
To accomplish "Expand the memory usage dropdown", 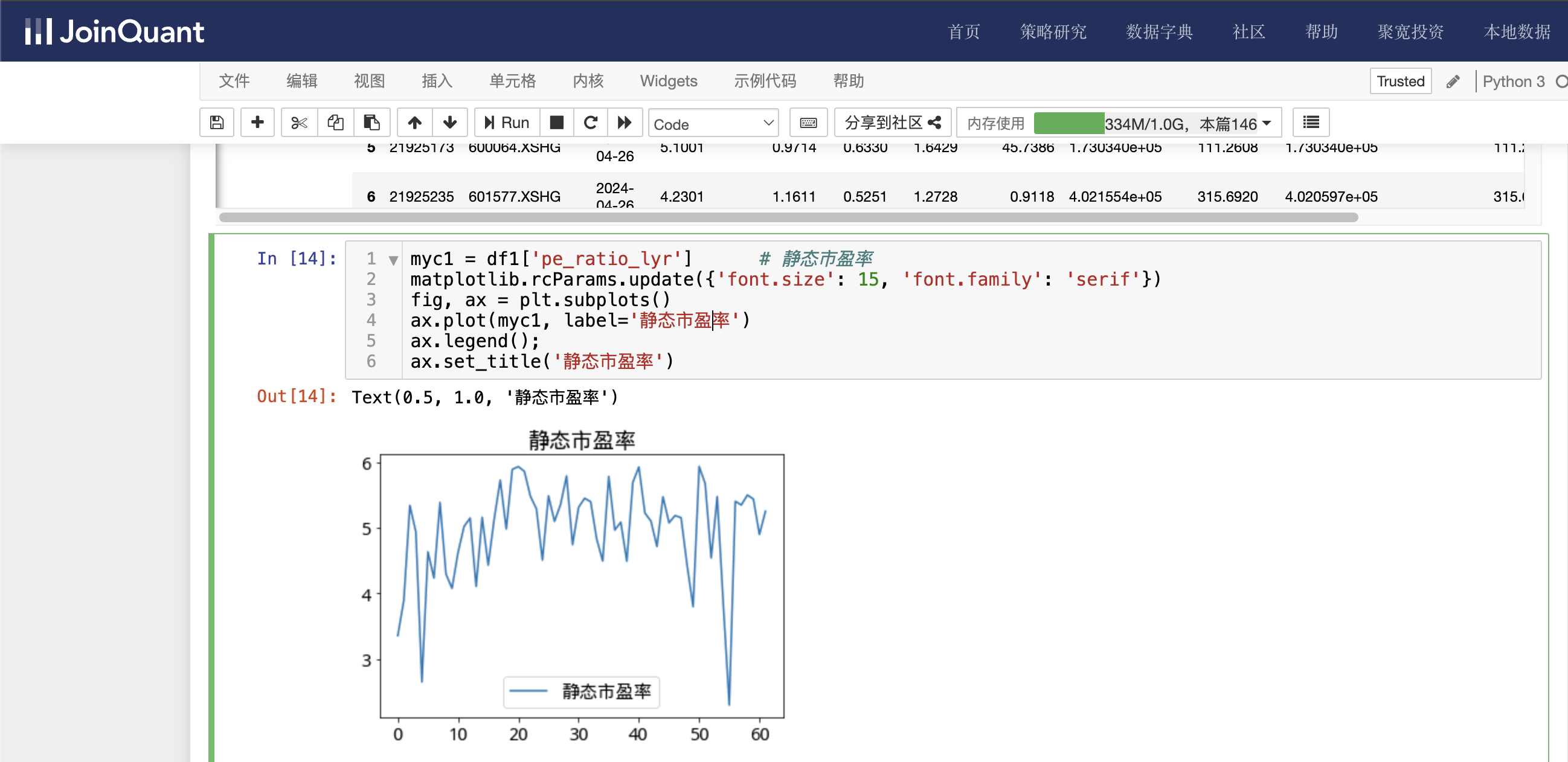I will pyautogui.click(x=1267, y=123).
